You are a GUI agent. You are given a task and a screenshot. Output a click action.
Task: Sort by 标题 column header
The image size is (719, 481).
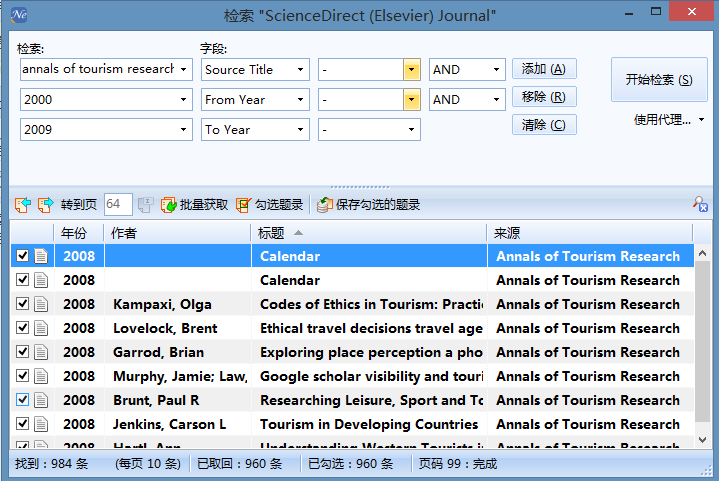coord(369,233)
